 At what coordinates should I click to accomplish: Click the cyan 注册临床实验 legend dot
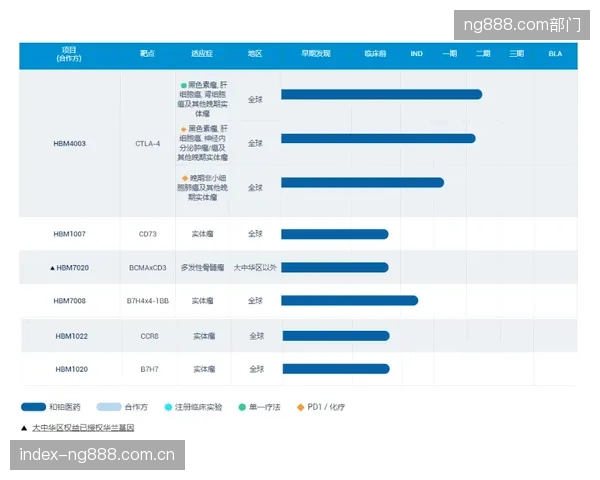point(168,407)
